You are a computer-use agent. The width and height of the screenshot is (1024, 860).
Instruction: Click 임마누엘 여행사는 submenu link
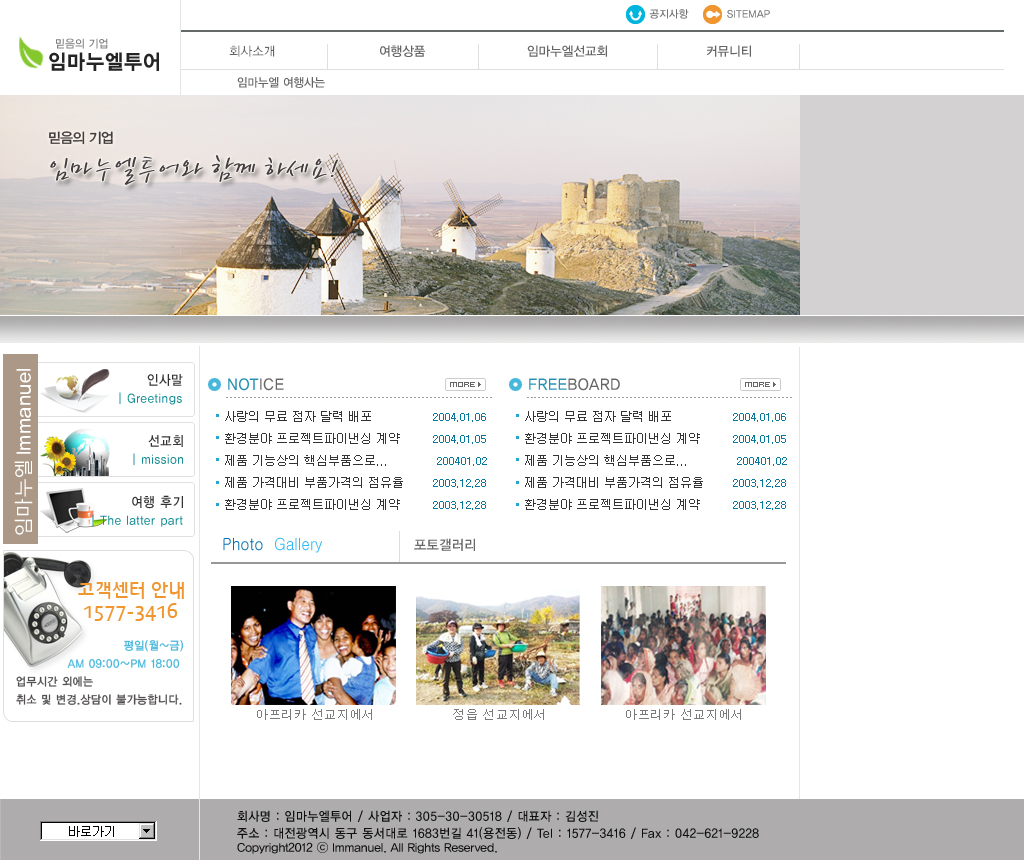pyautogui.click(x=281, y=83)
